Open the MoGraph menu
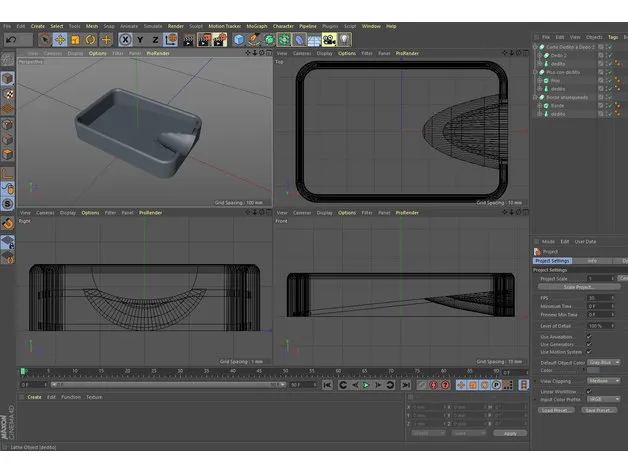Viewport: 628px width, 472px height. tap(258, 26)
